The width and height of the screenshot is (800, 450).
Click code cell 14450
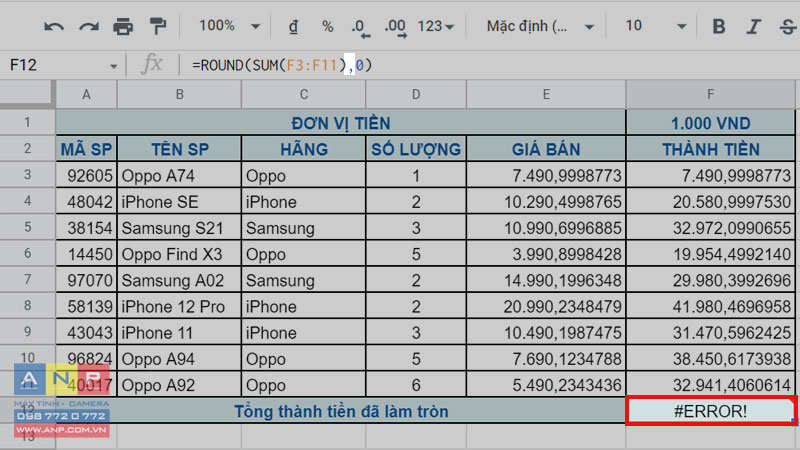pyautogui.click(x=86, y=254)
